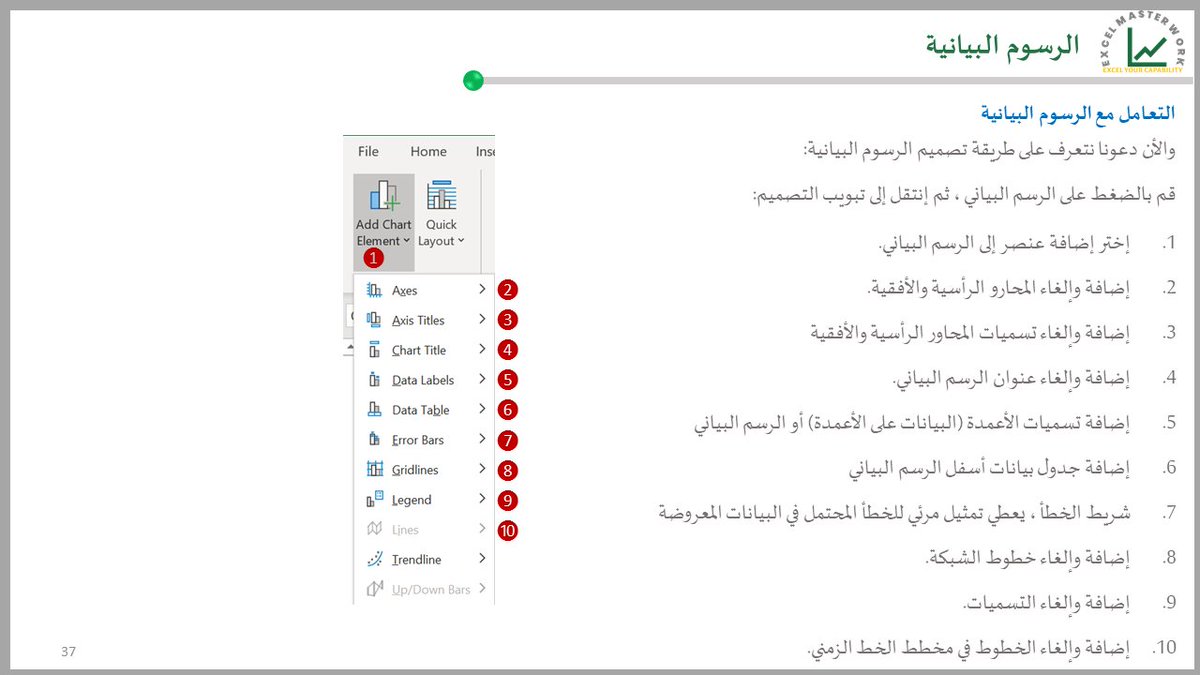Screen dimensions: 1200x675
Task: Expand the Error Bars submenu arrow
Action: point(482,440)
